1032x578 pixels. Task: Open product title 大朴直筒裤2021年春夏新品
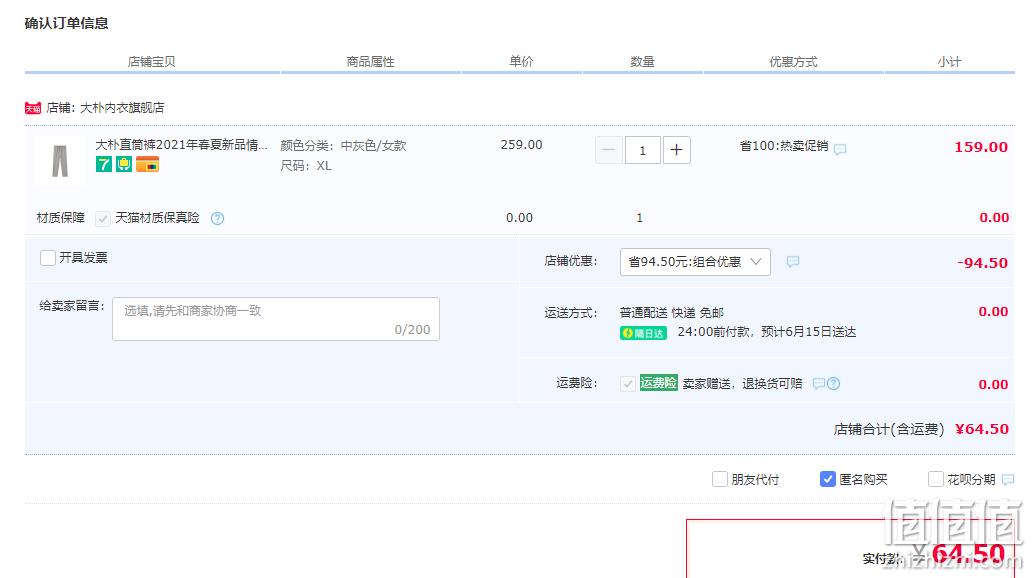pos(182,145)
